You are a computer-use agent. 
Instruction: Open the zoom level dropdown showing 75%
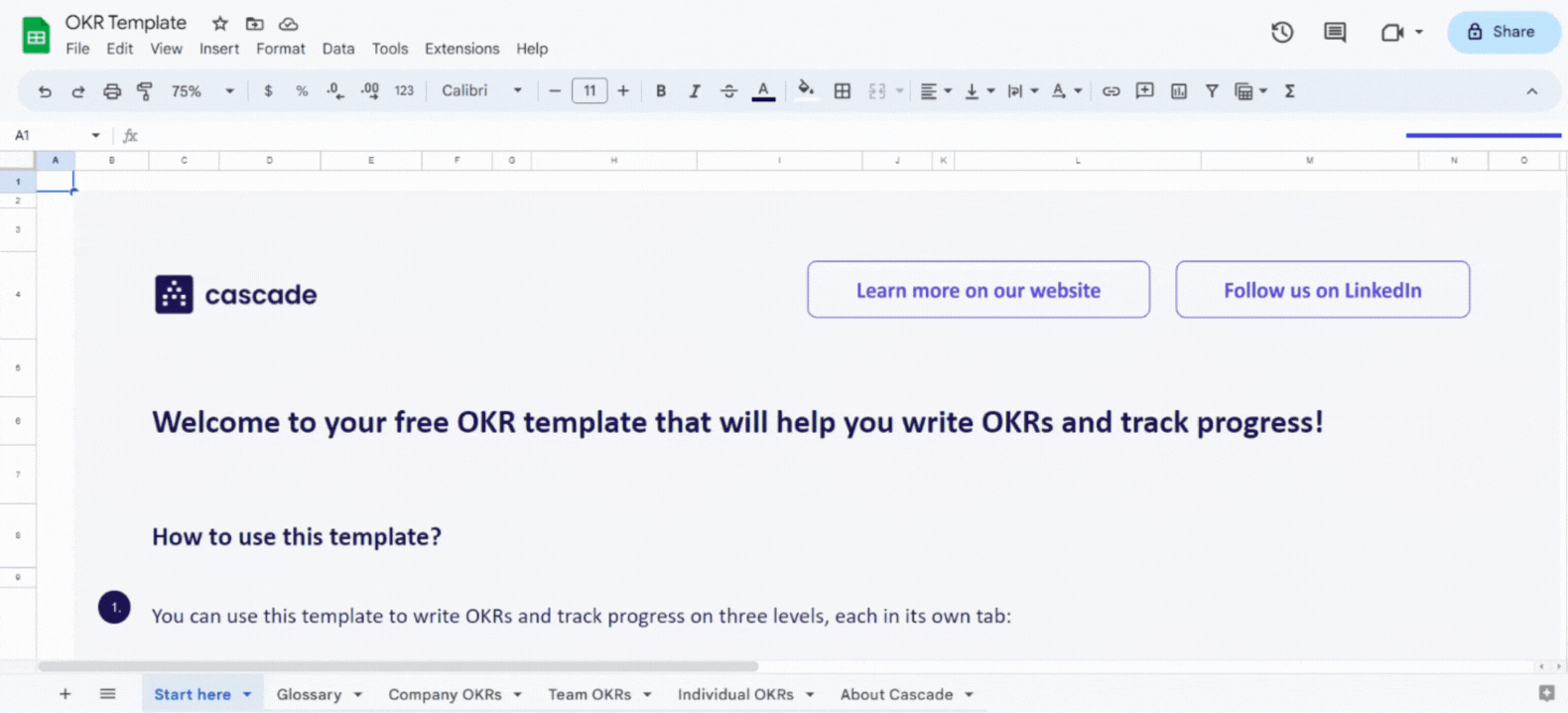203,91
